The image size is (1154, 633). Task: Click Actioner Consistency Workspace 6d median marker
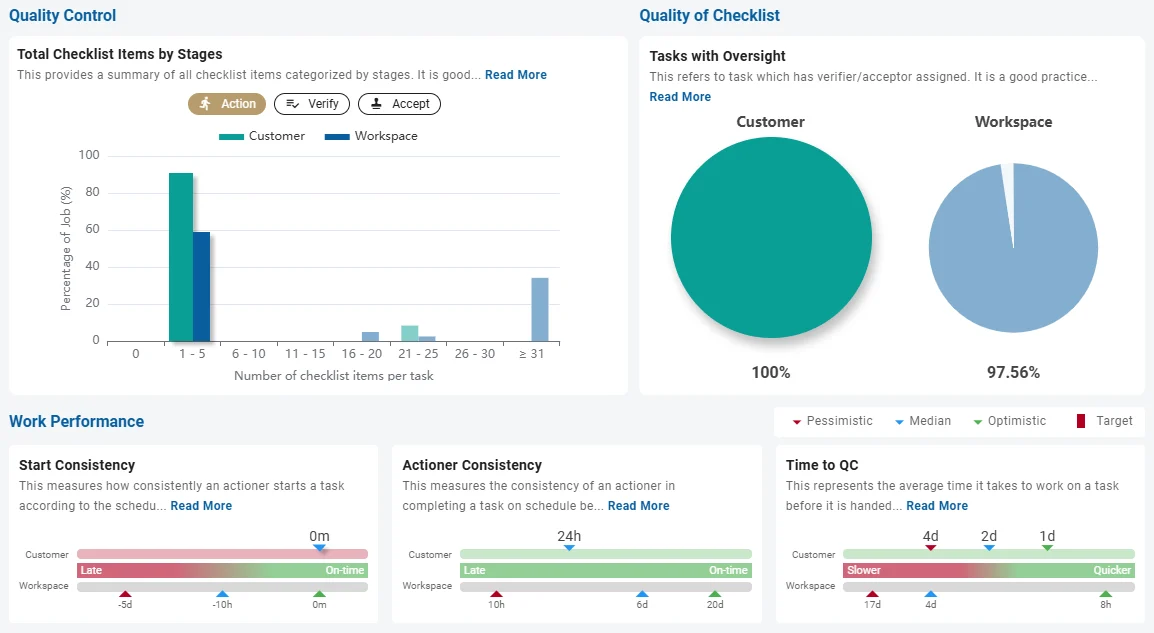coord(643,594)
